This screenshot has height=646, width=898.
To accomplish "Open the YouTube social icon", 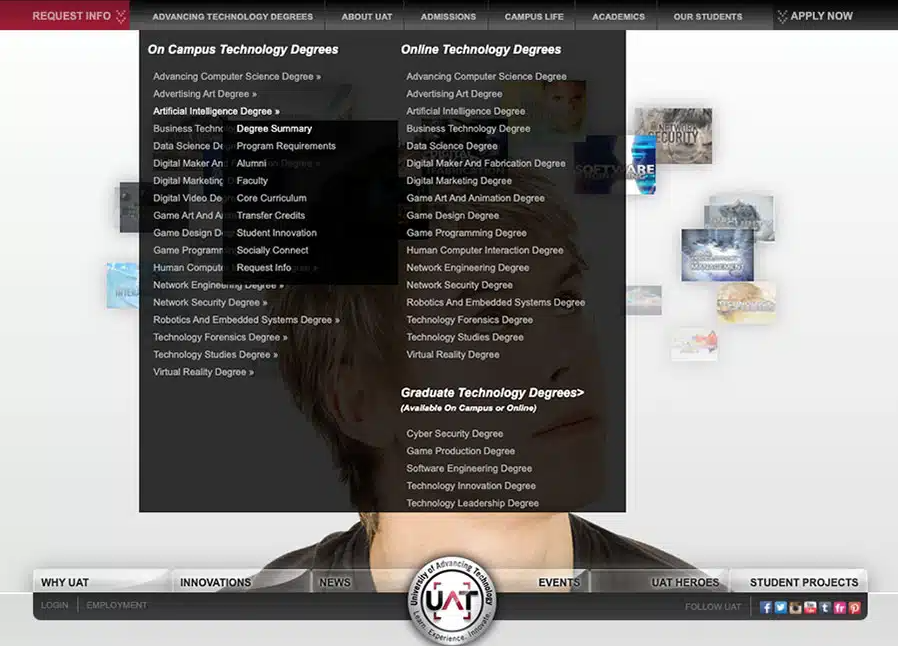I will click(x=810, y=607).
